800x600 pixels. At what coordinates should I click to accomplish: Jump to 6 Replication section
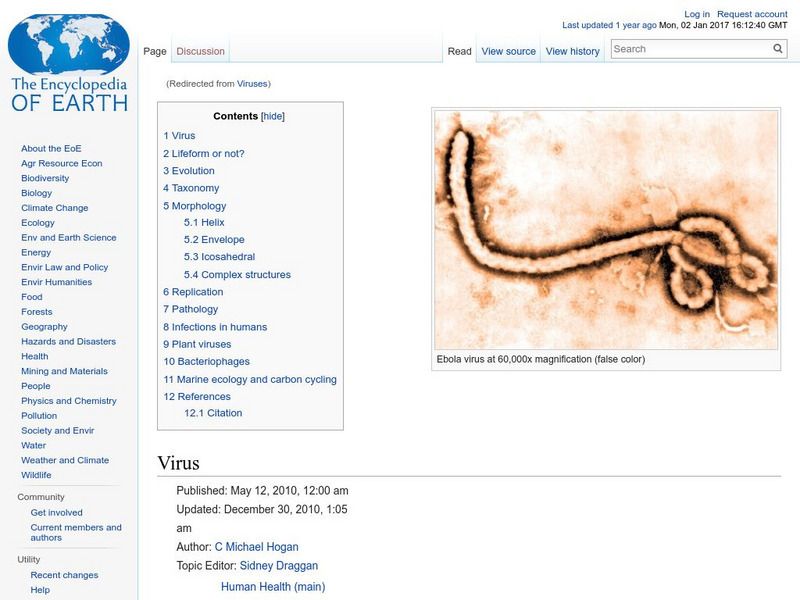pyautogui.click(x=193, y=292)
